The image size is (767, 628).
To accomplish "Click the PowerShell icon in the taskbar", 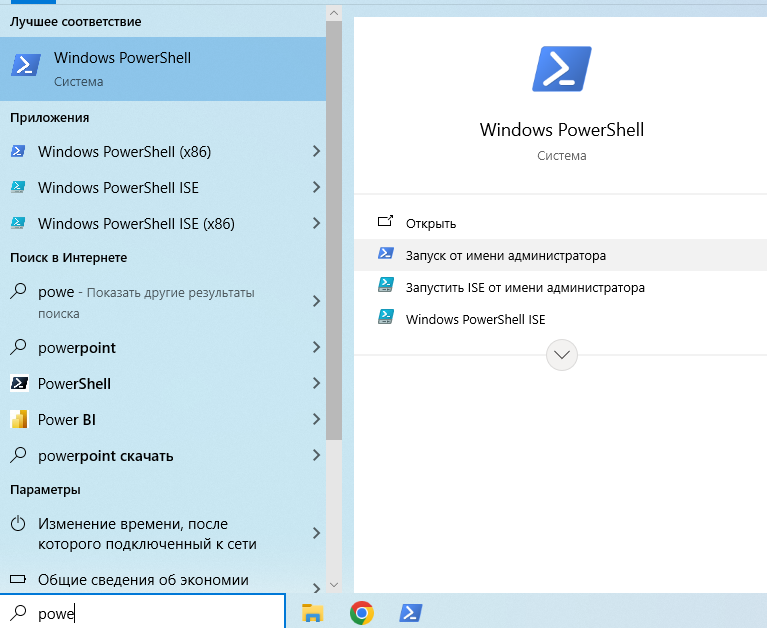I will click(410, 613).
